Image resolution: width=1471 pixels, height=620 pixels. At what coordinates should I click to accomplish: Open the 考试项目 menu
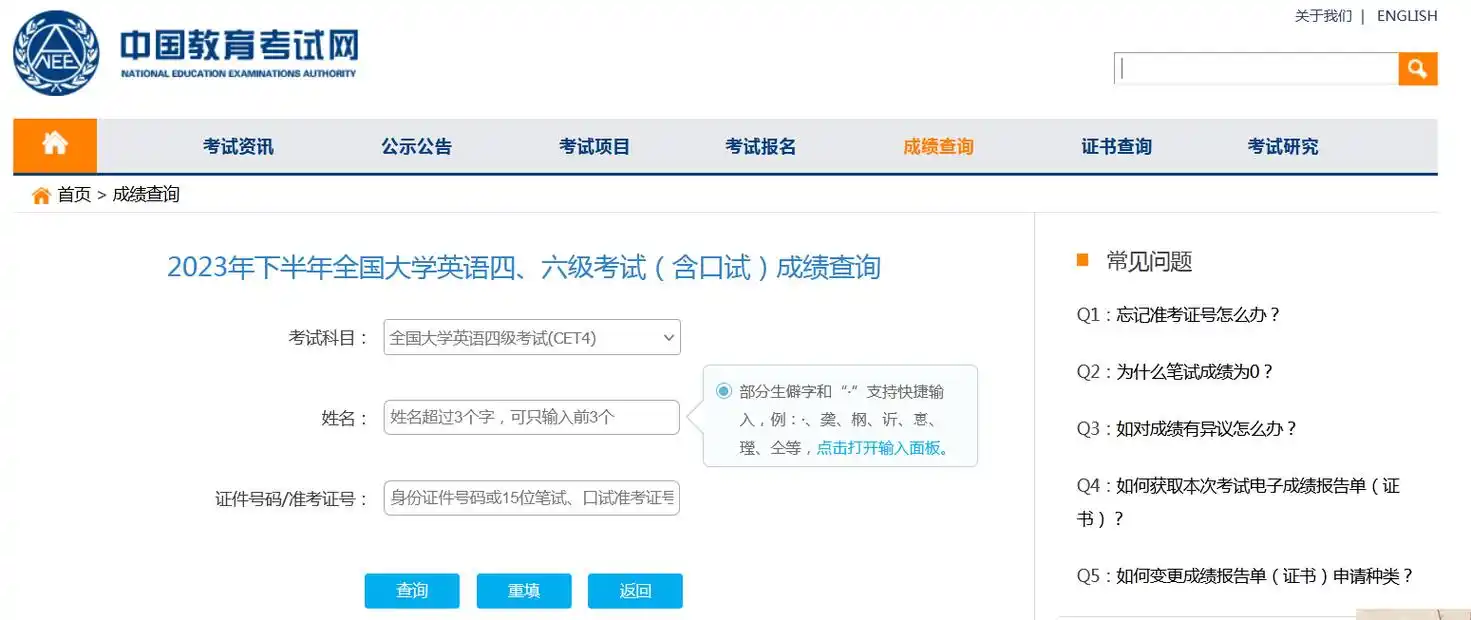594,145
